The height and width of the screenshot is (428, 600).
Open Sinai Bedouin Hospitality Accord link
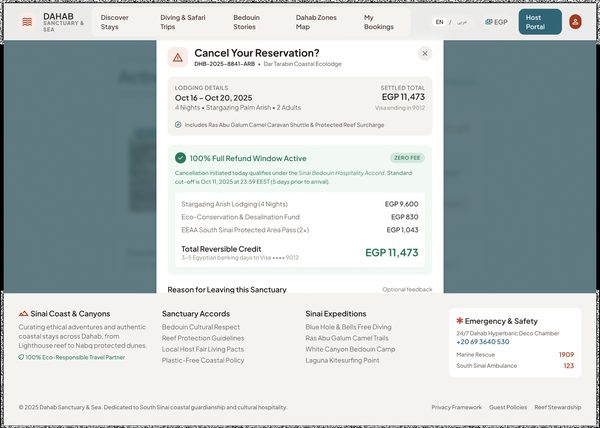click(342, 173)
